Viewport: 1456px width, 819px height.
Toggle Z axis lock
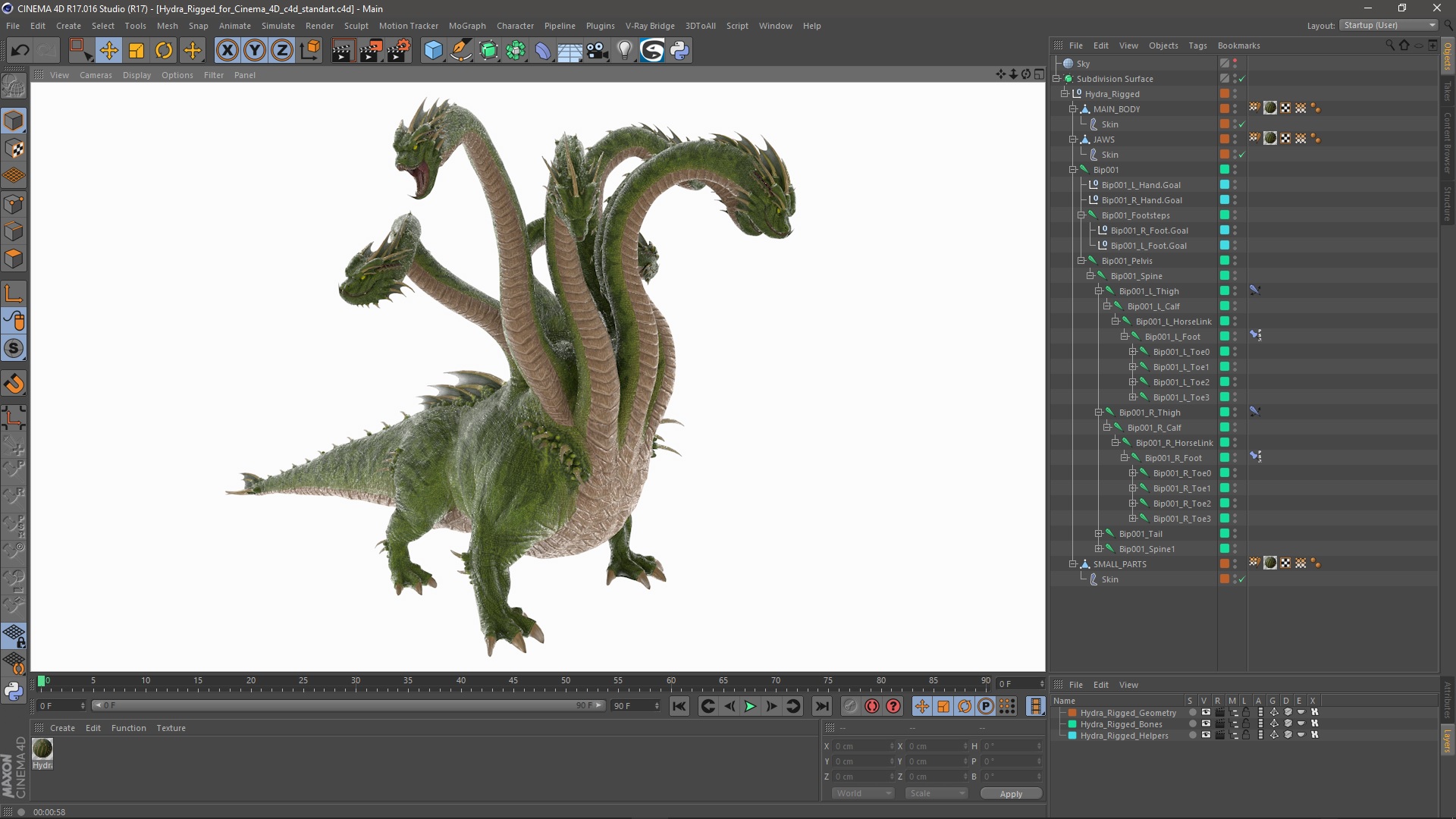282,51
